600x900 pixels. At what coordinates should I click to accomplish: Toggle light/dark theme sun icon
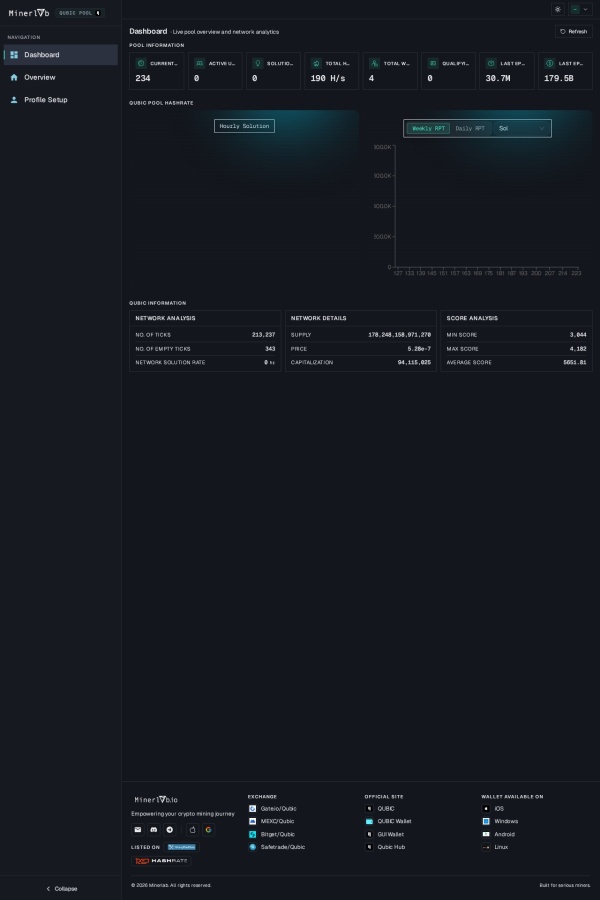coord(558,9)
